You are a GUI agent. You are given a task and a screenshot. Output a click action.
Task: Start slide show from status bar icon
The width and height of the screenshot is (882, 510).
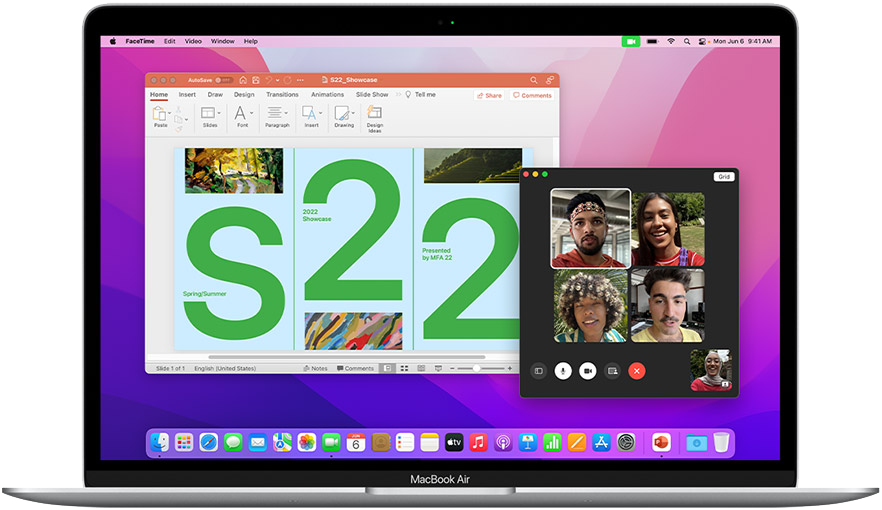pos(438,368)
